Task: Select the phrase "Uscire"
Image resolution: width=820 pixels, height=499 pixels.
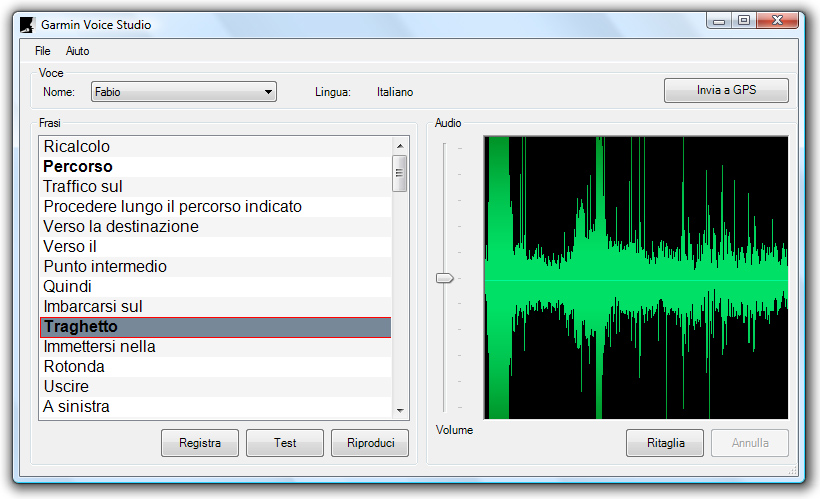Action: coord(215,387)
